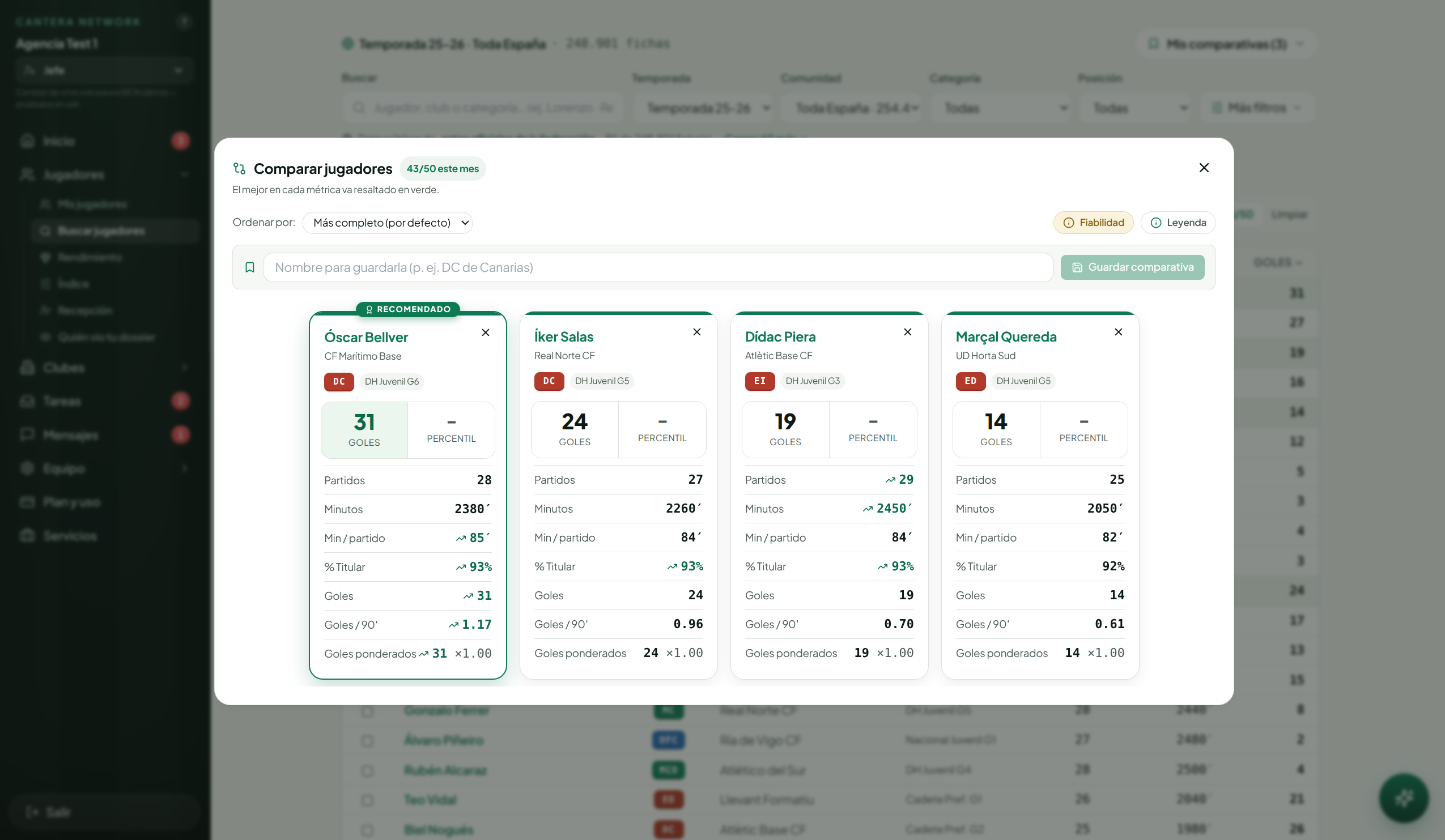Screen dimensions: 1445x840
Task: Click Guardar comparativa button
Action: click(x=1132, y=267)
